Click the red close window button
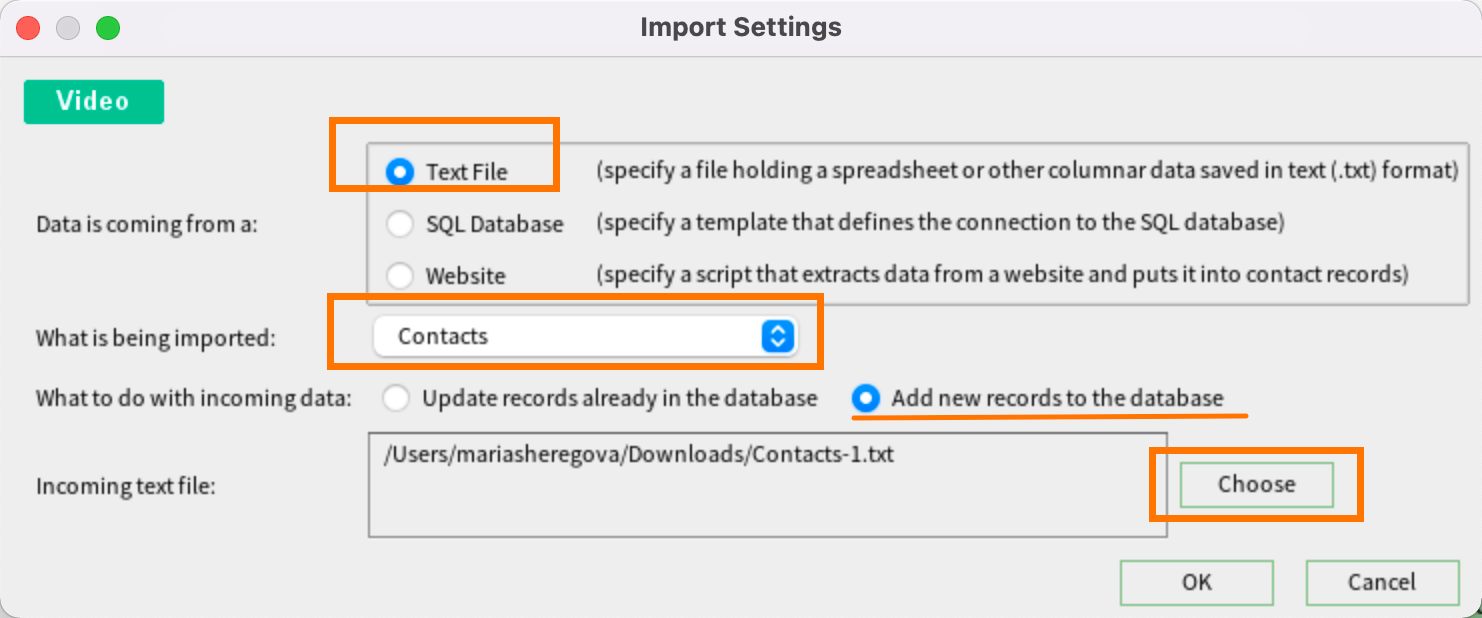The image size is (1482, 618). tap(28, 28)
